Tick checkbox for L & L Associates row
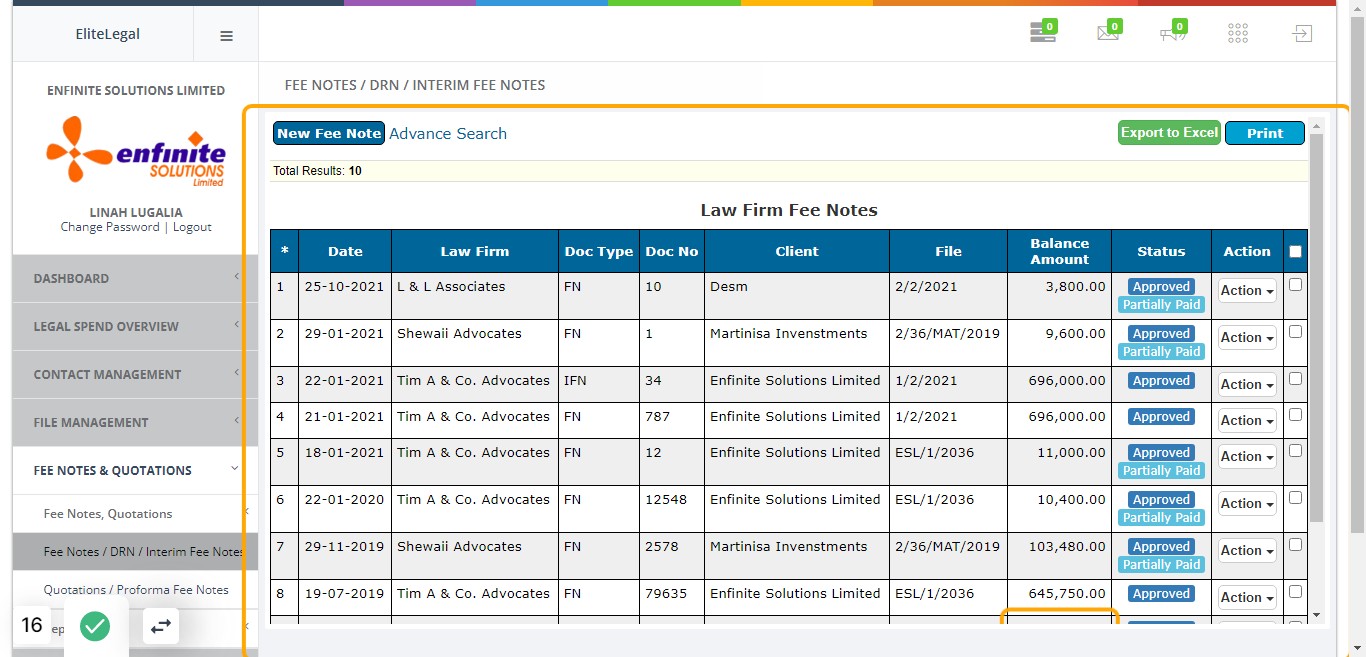Screen dimensions: 1366x657 pyautogui.click(x=1296, y=285)
